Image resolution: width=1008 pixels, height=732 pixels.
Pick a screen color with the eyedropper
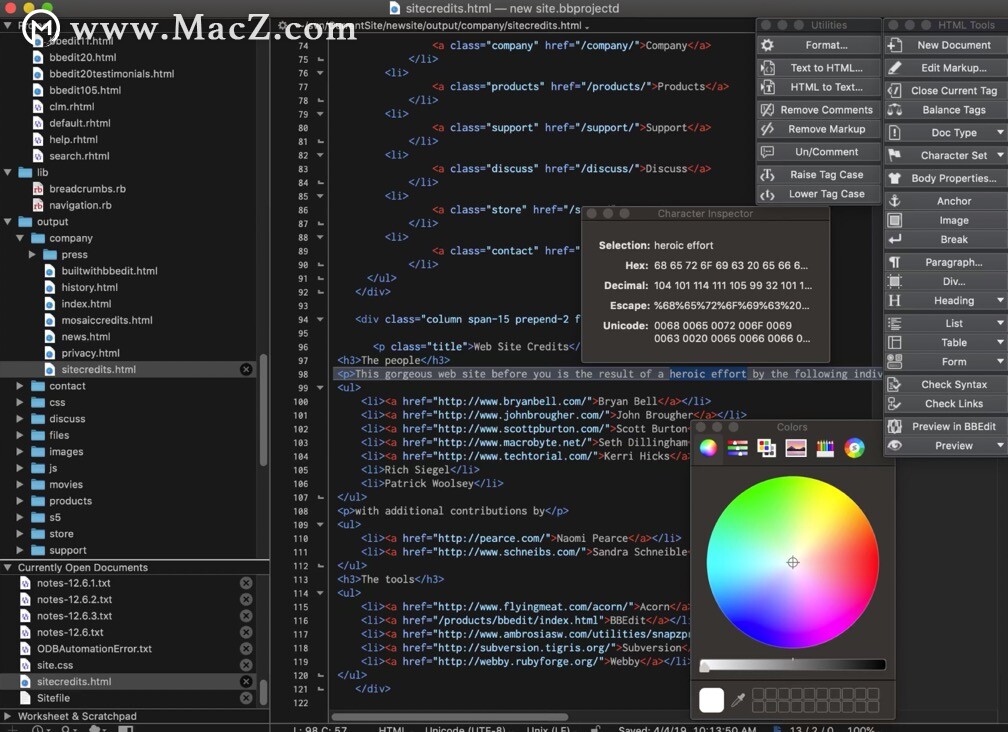738,699
